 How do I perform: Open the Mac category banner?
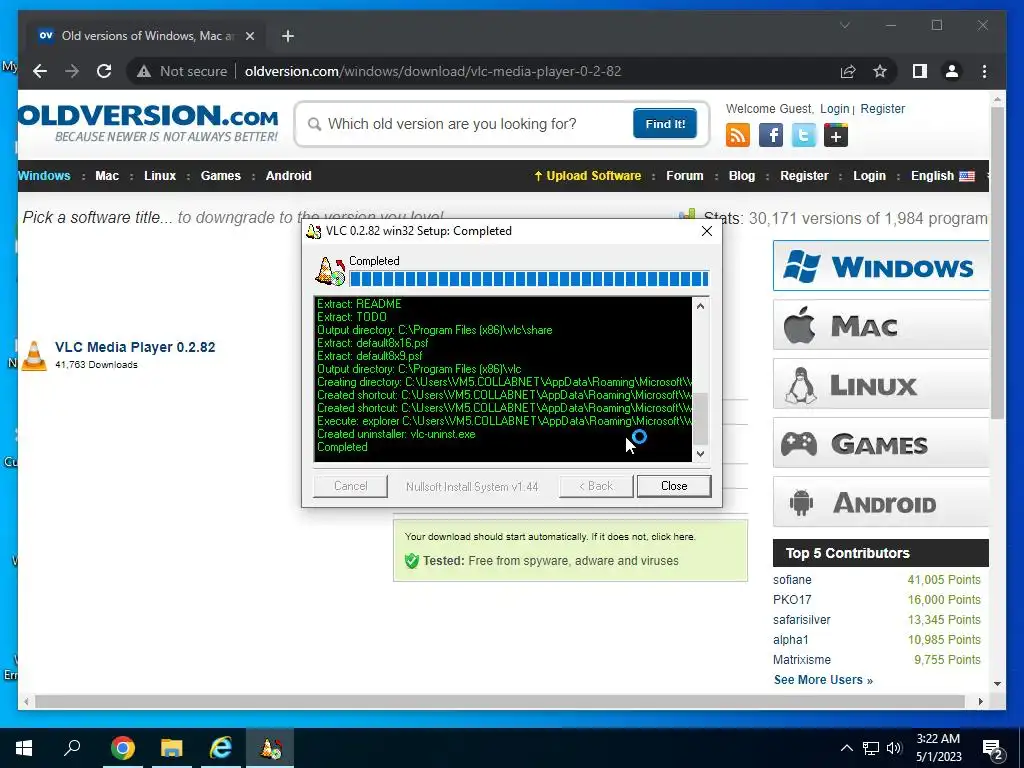[880, 325]
